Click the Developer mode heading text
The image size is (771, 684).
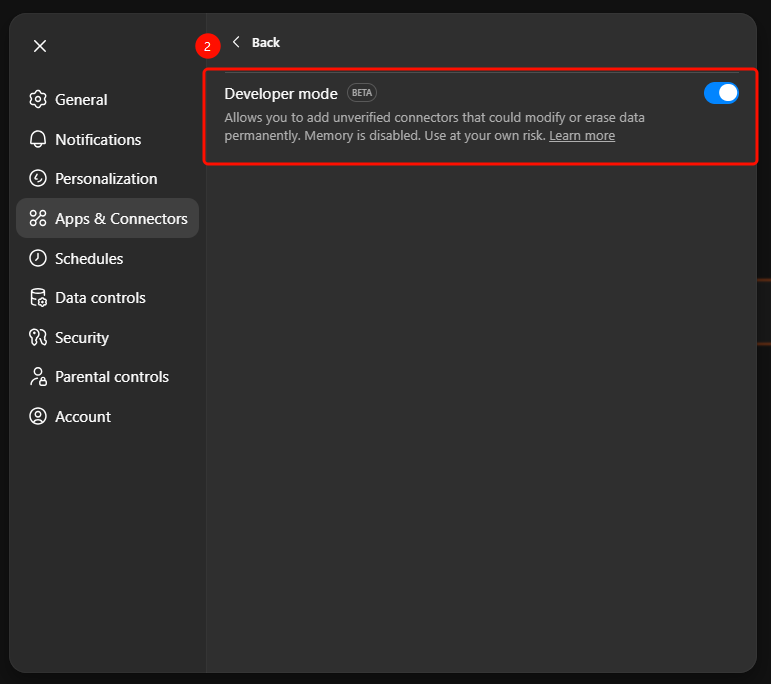(281, 93)
